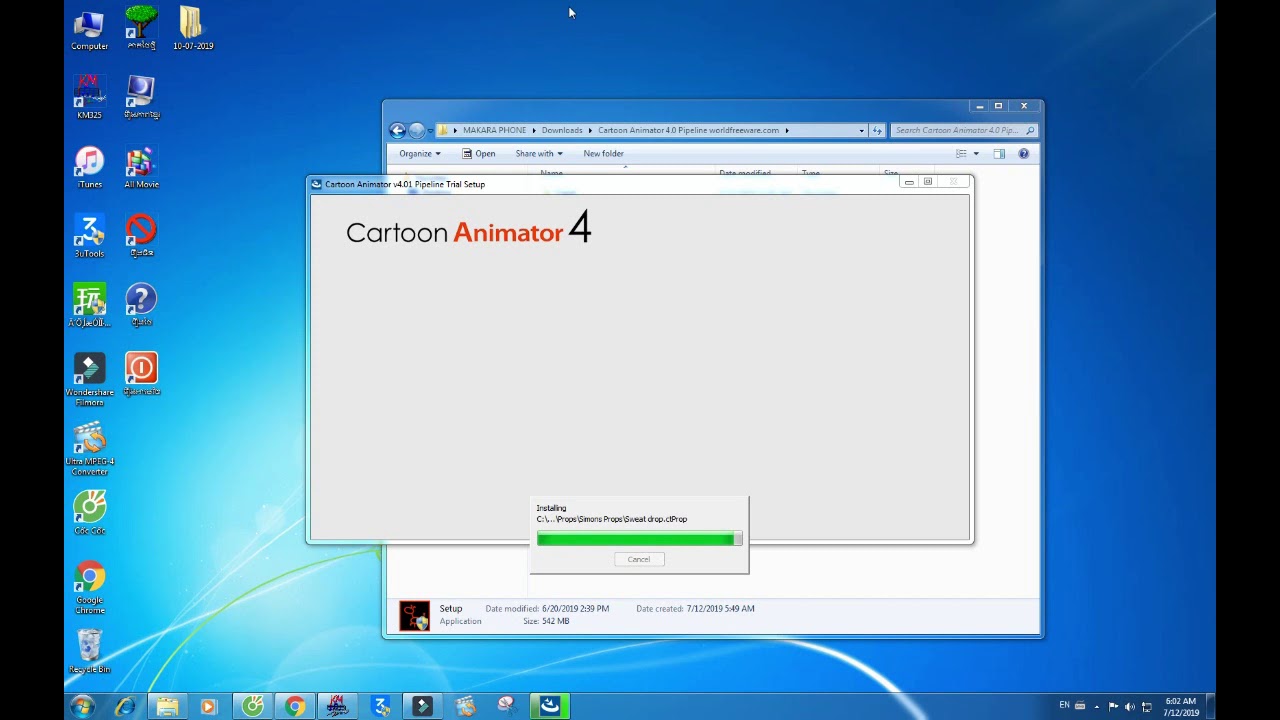Screen dimensions: 1280x720
Task: Click the taskbar clock showing 6:02 AM
Action: [1180, 706]
